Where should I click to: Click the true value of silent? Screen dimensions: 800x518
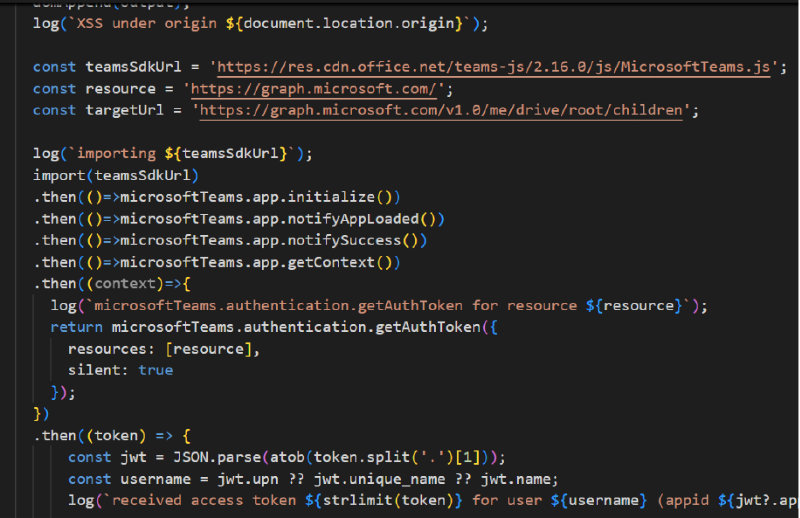[155, 370]
